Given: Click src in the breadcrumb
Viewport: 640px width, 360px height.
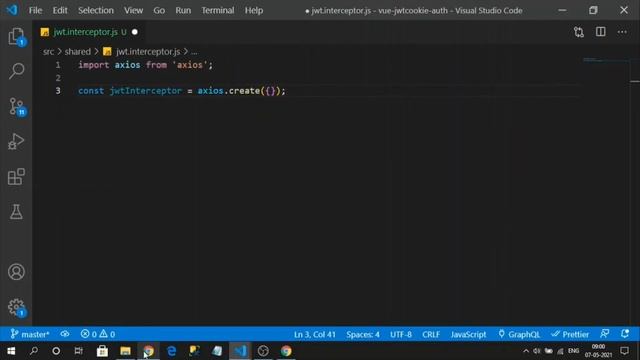Looking at the screenshot, I should point(49,52).
